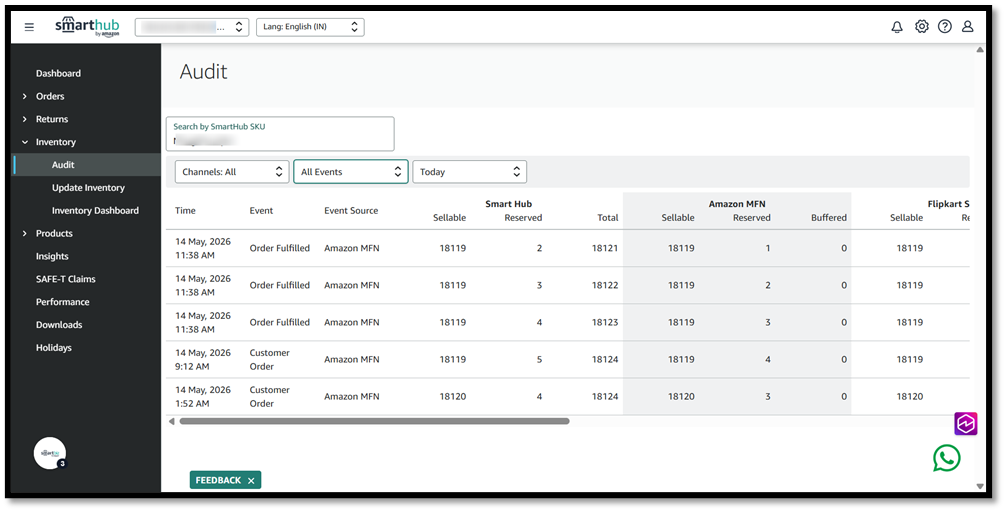This screenshot has height=511, width=1005.
Task: Click the help question mark icon
Action: 945,26
